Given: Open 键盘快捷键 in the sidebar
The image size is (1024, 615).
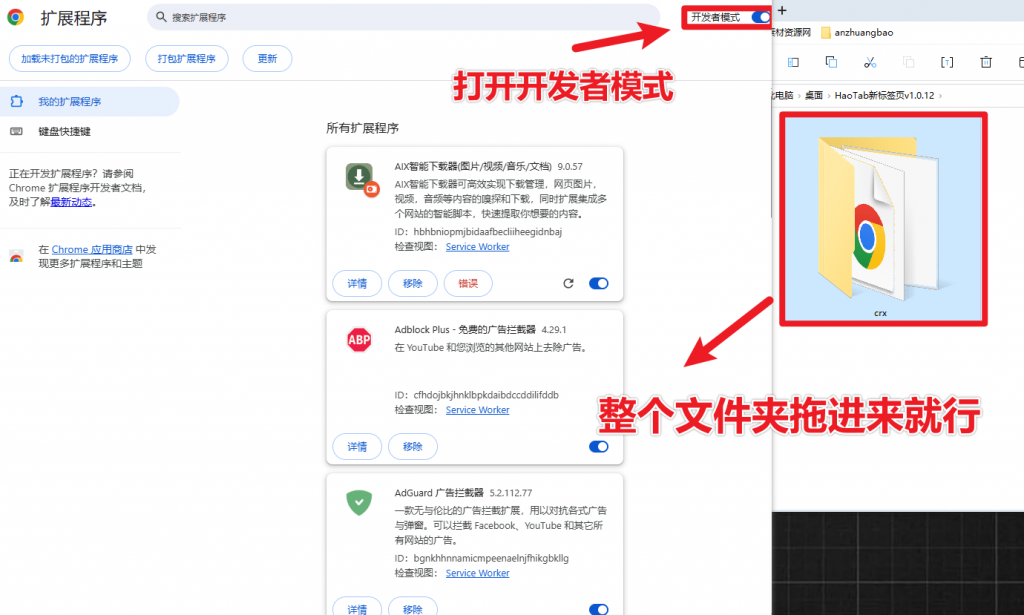Looking at the screenshot, I should 64,132.
